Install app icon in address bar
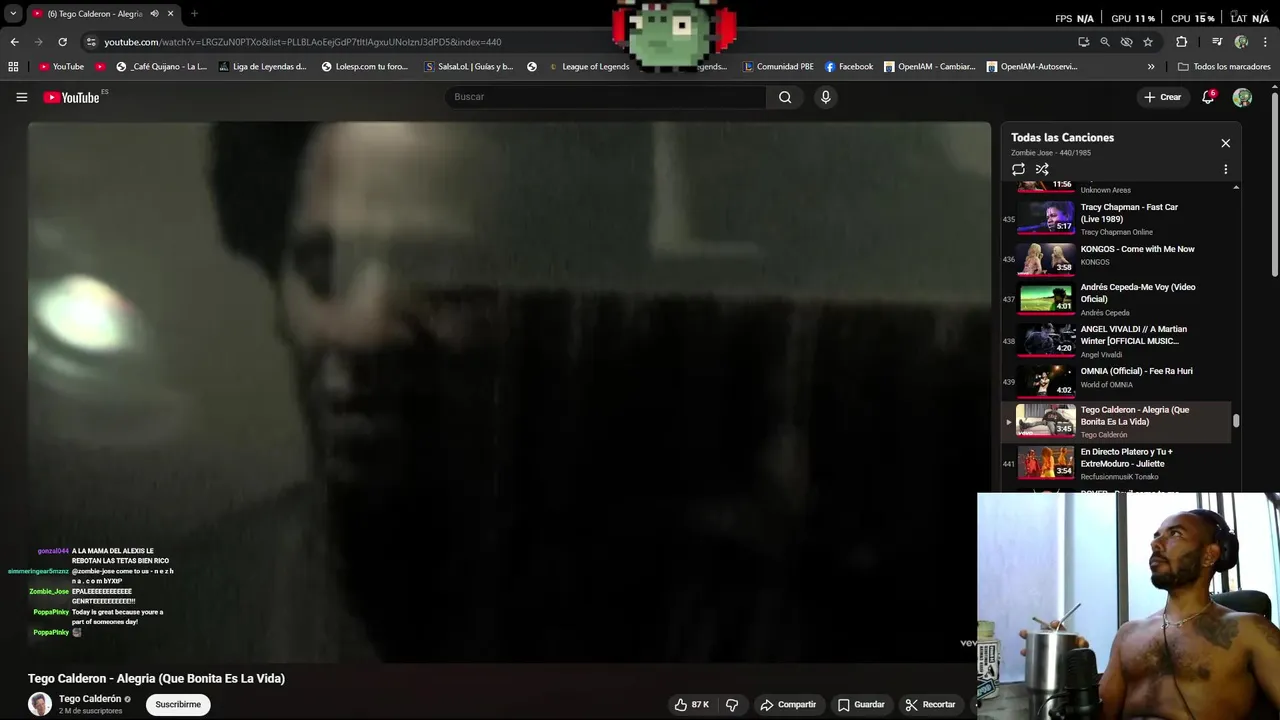 point(1084,42)
